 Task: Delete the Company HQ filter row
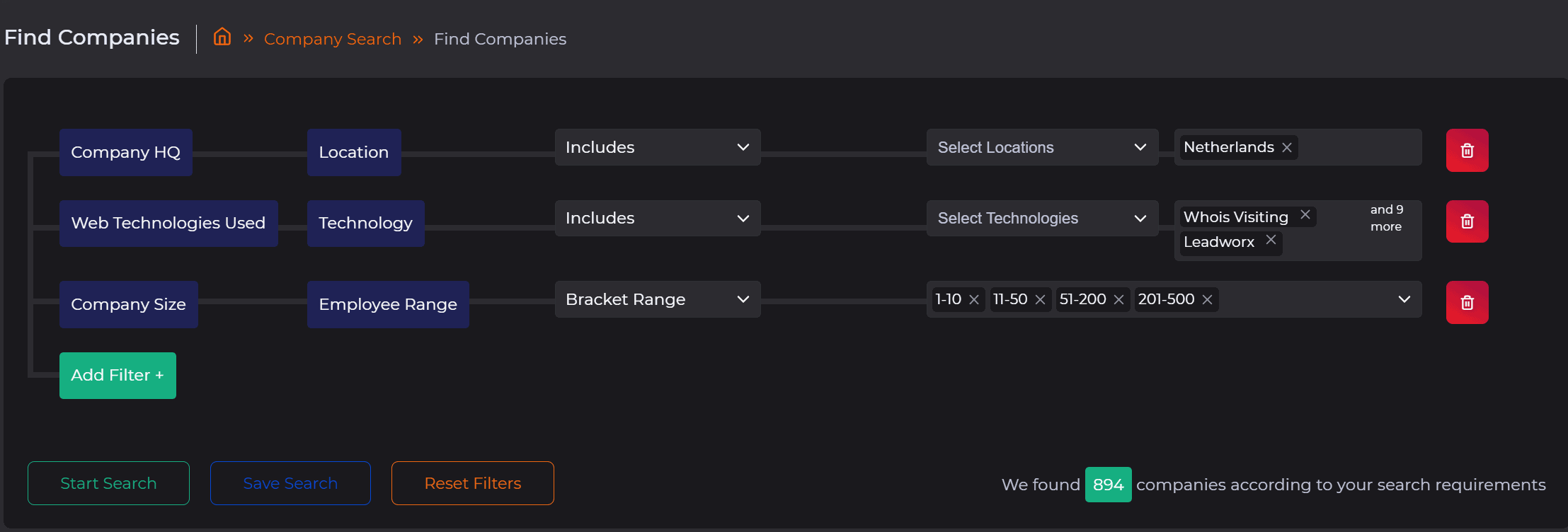[1467, 151]
